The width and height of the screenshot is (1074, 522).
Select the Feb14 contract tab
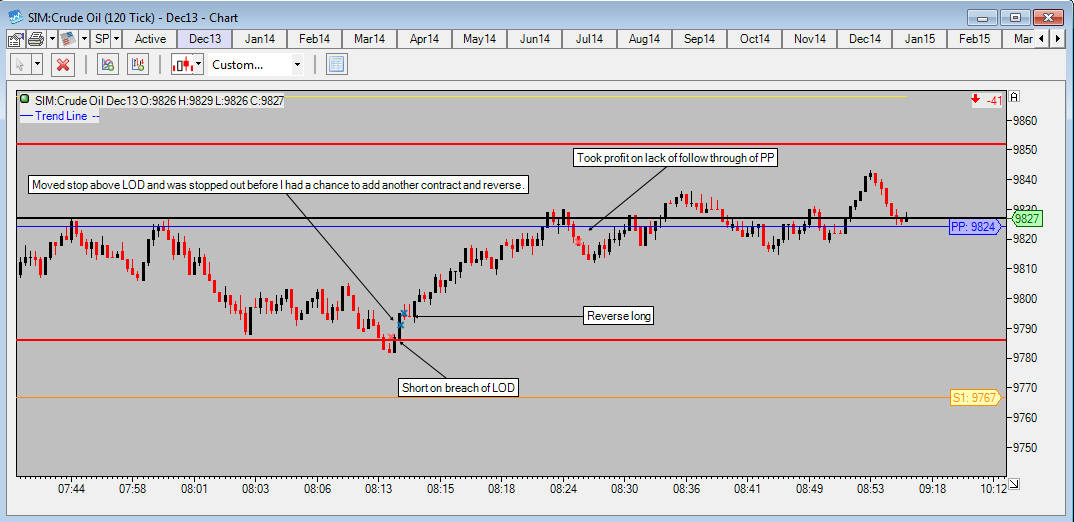(314, 39)
